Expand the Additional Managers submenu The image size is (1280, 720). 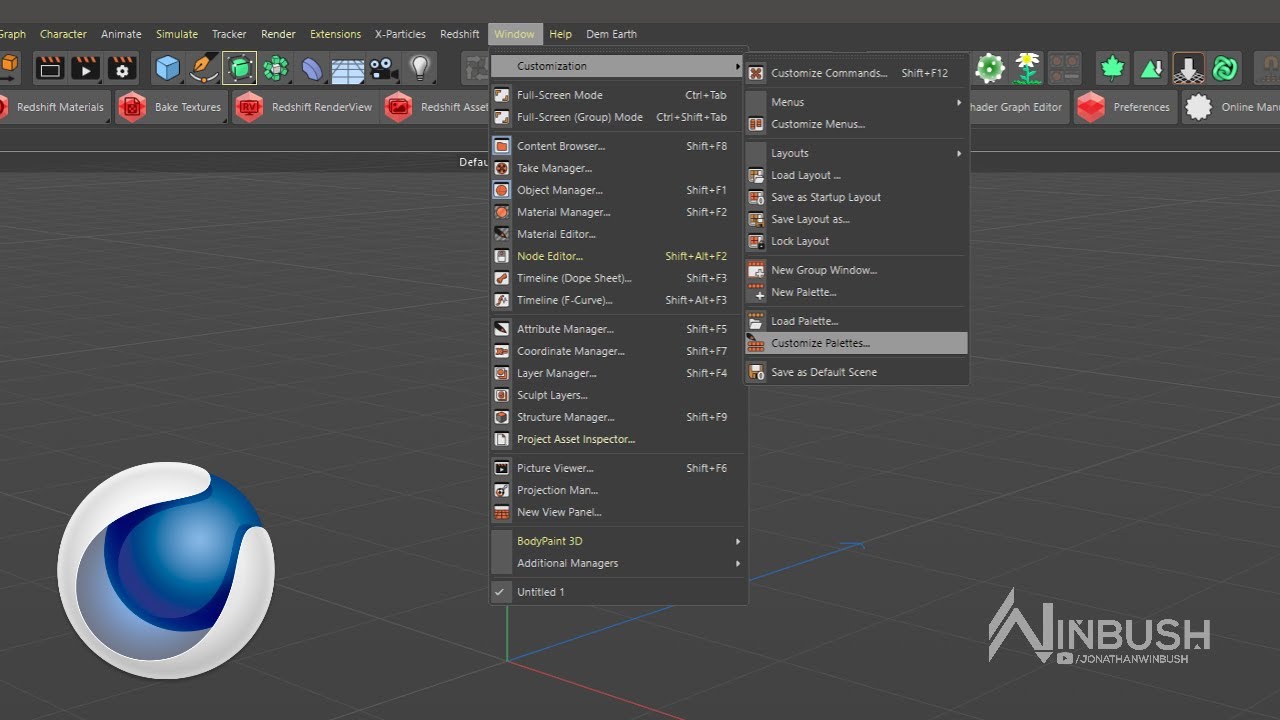618,563
